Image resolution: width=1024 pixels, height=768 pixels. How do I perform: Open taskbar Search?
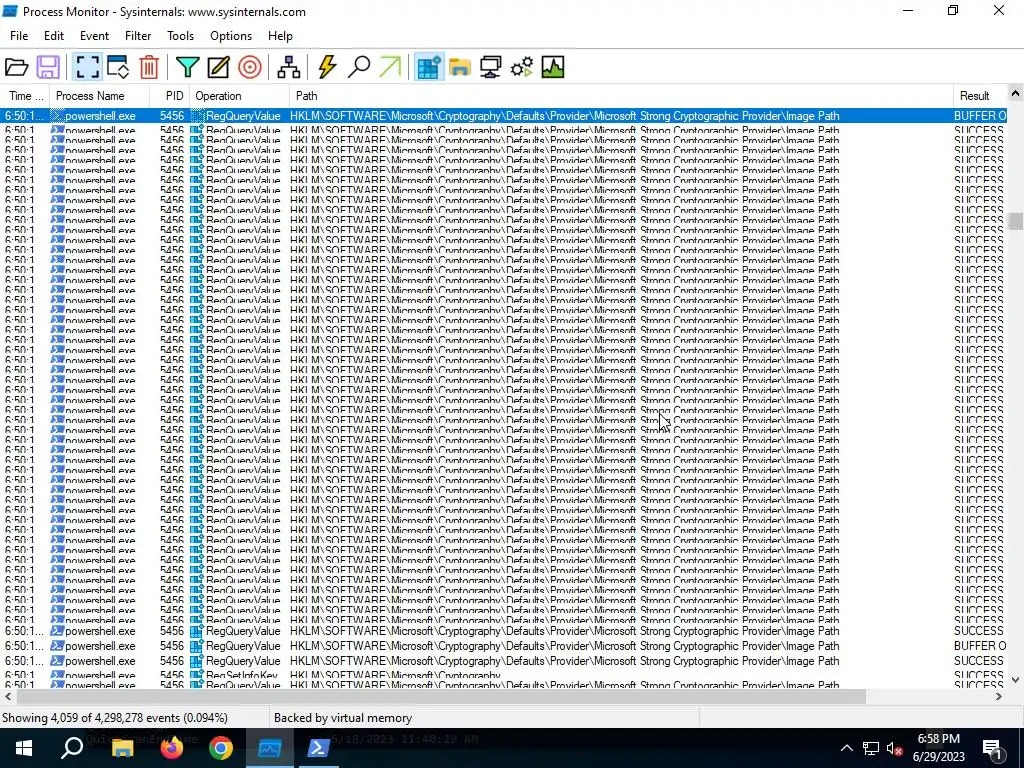coord(72,748)
